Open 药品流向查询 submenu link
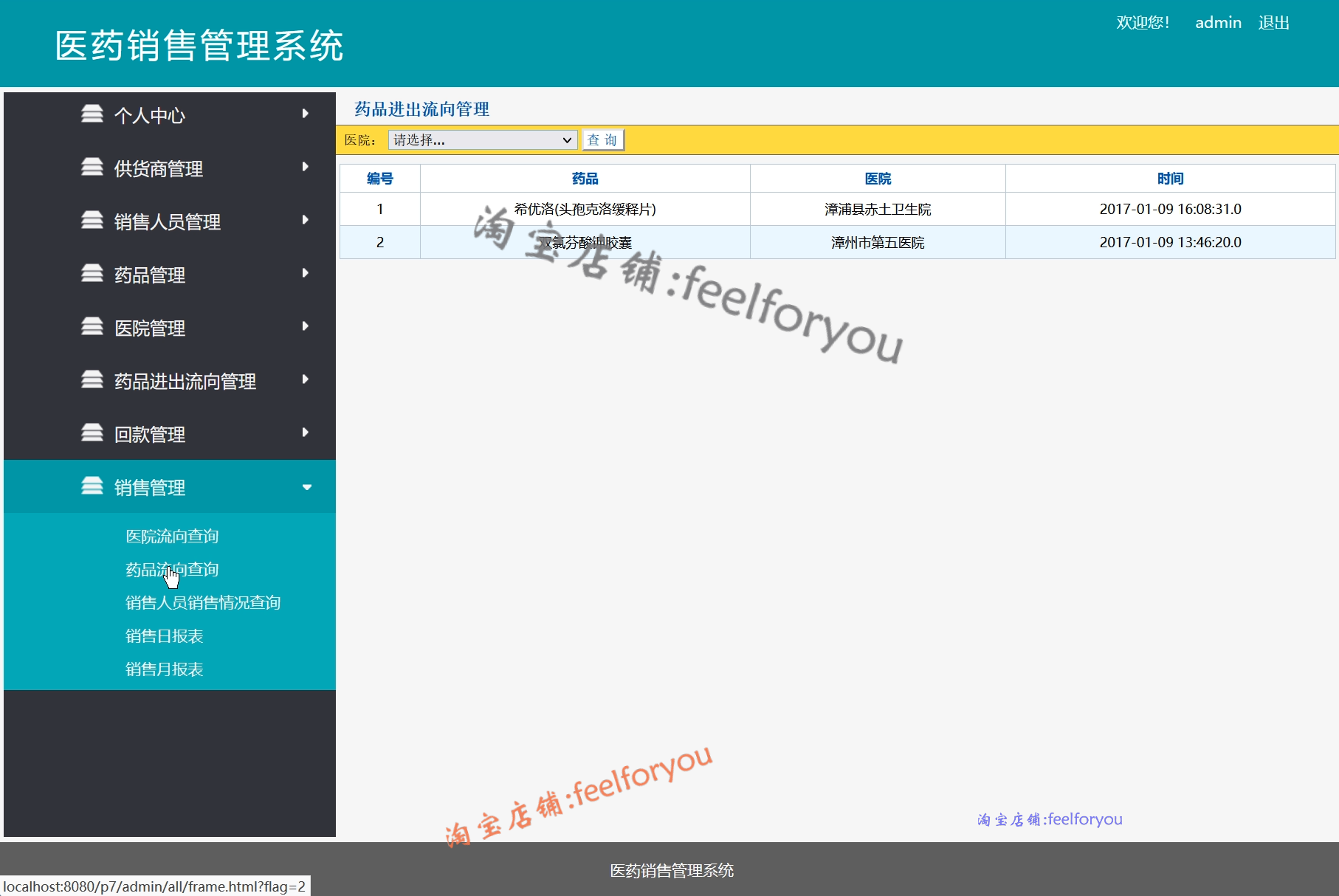The height and width of the screenshot is (896, 1339). [172, 570]
